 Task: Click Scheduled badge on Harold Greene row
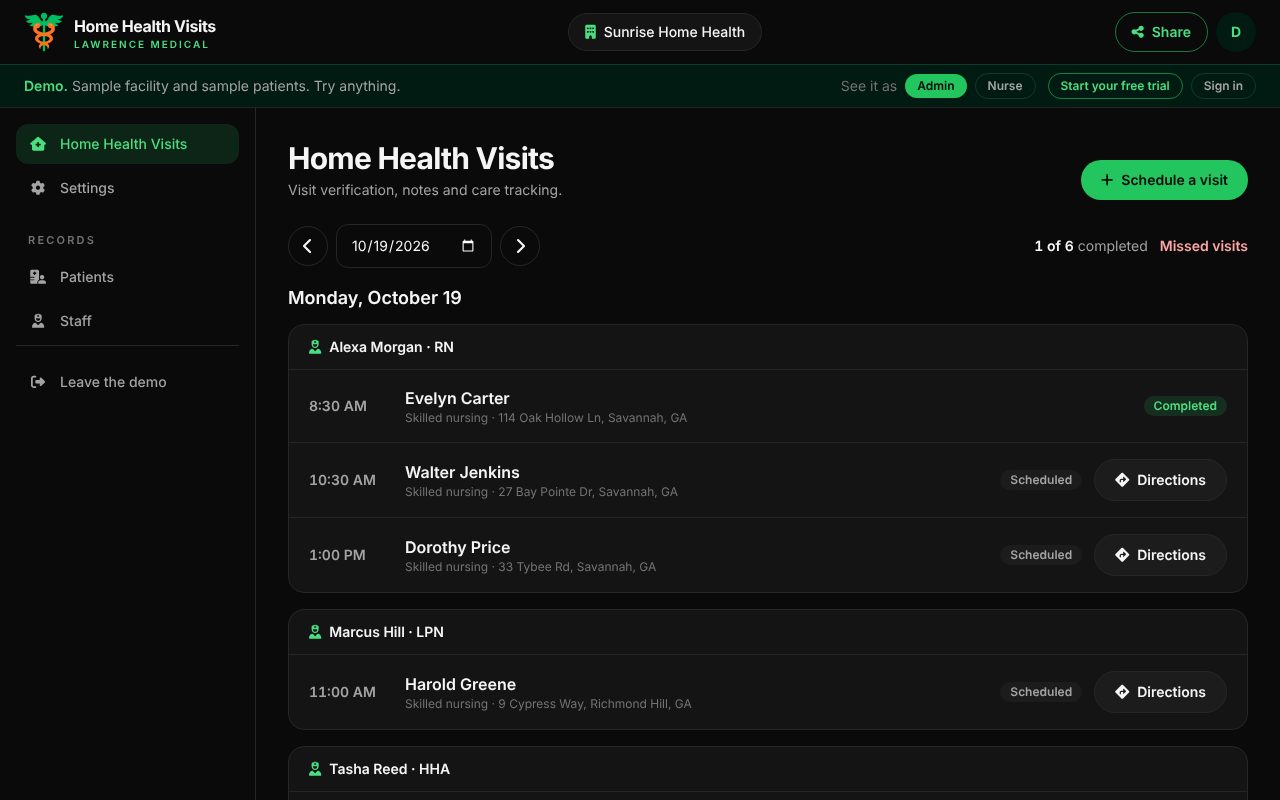1041,692
